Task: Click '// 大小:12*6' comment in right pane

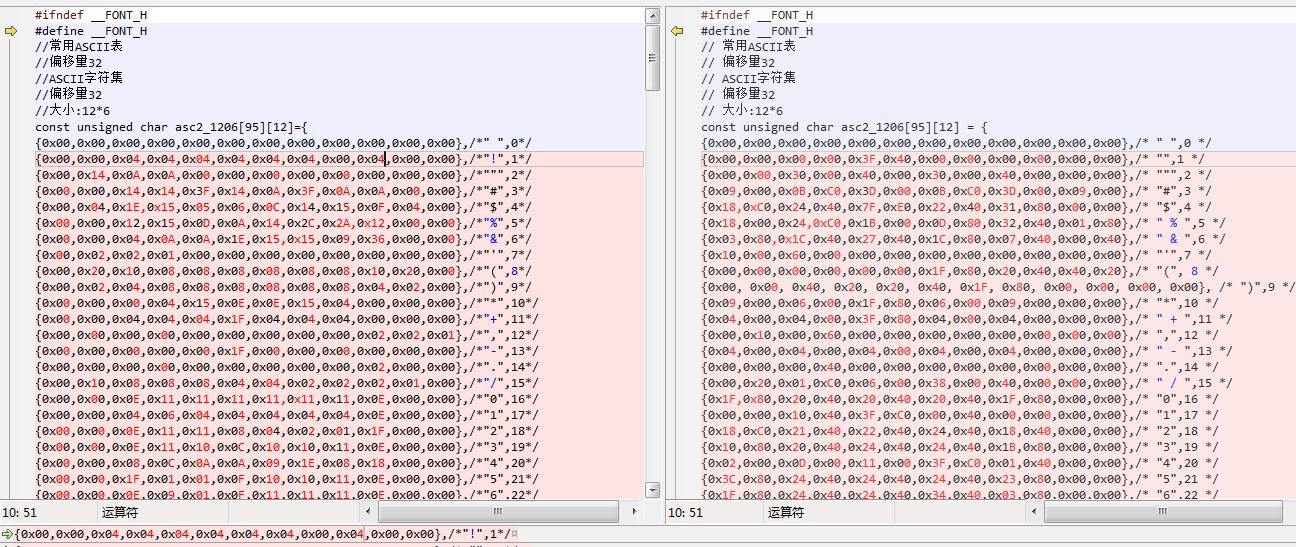Action: pos(742,111)
